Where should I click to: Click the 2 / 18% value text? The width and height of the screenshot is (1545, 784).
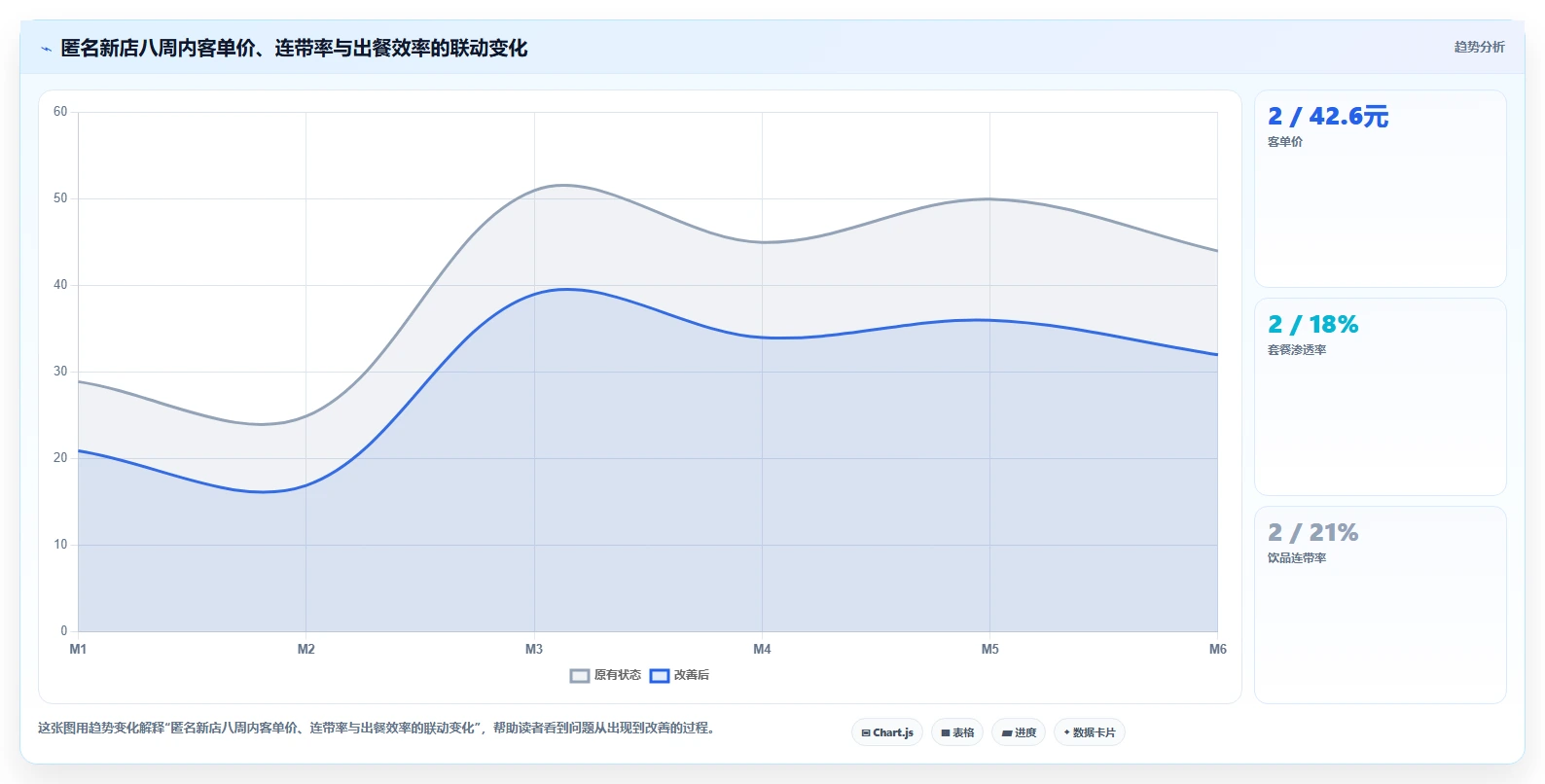(x=1312, y=325)
